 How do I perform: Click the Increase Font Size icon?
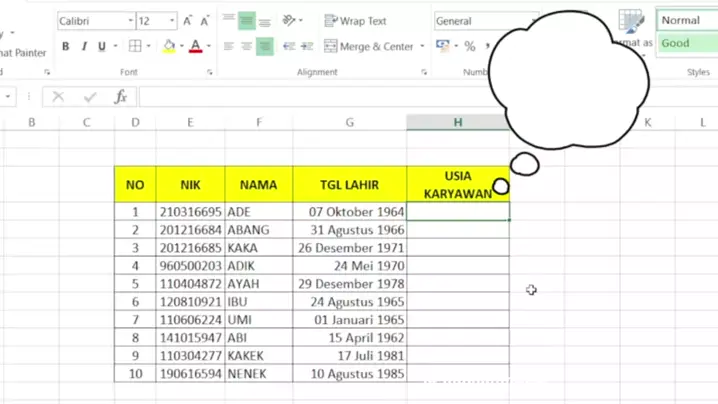(x=187, y=21)
